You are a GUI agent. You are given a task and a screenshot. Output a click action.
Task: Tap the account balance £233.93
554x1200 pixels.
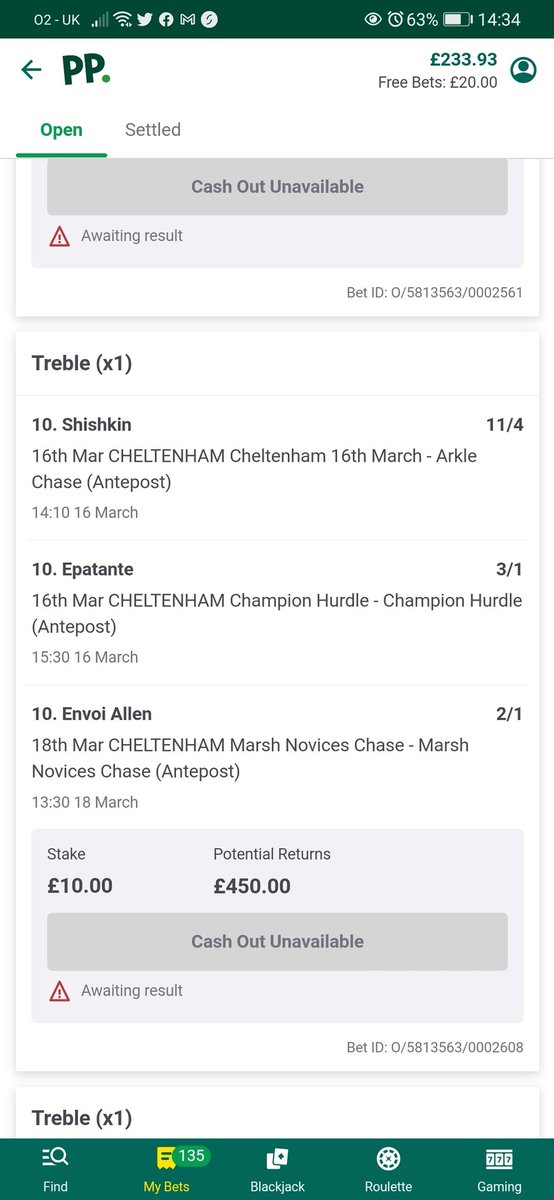pyautogui.click(x=464, y=60)
